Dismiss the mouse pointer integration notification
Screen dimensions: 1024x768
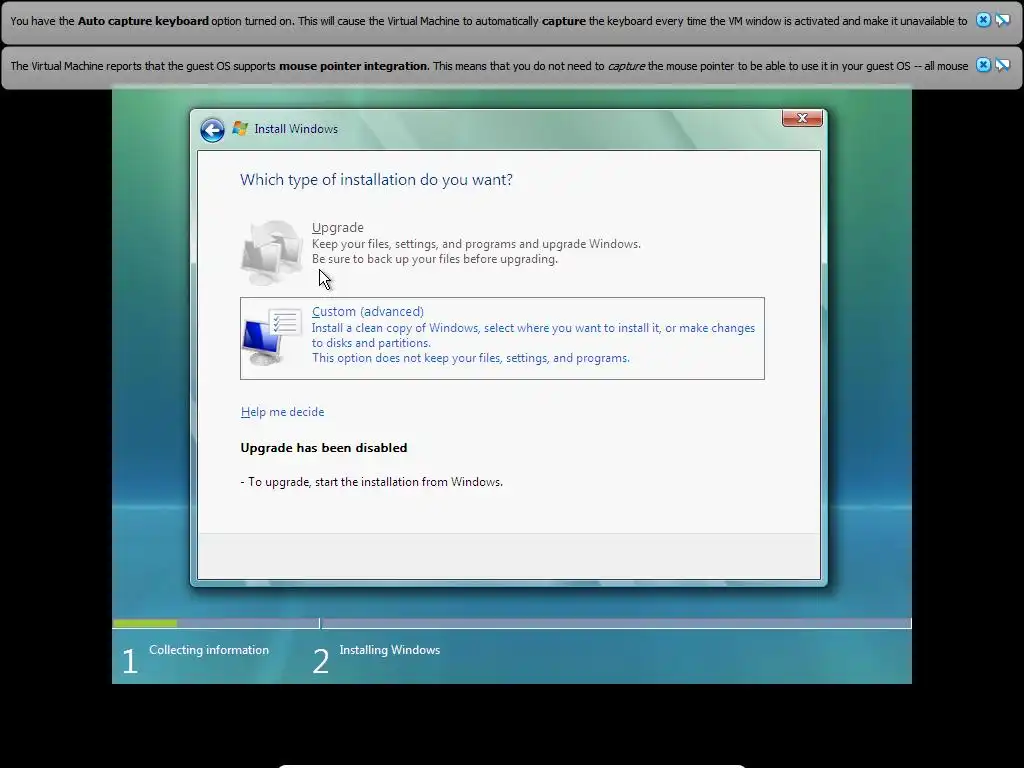[983, 65]
